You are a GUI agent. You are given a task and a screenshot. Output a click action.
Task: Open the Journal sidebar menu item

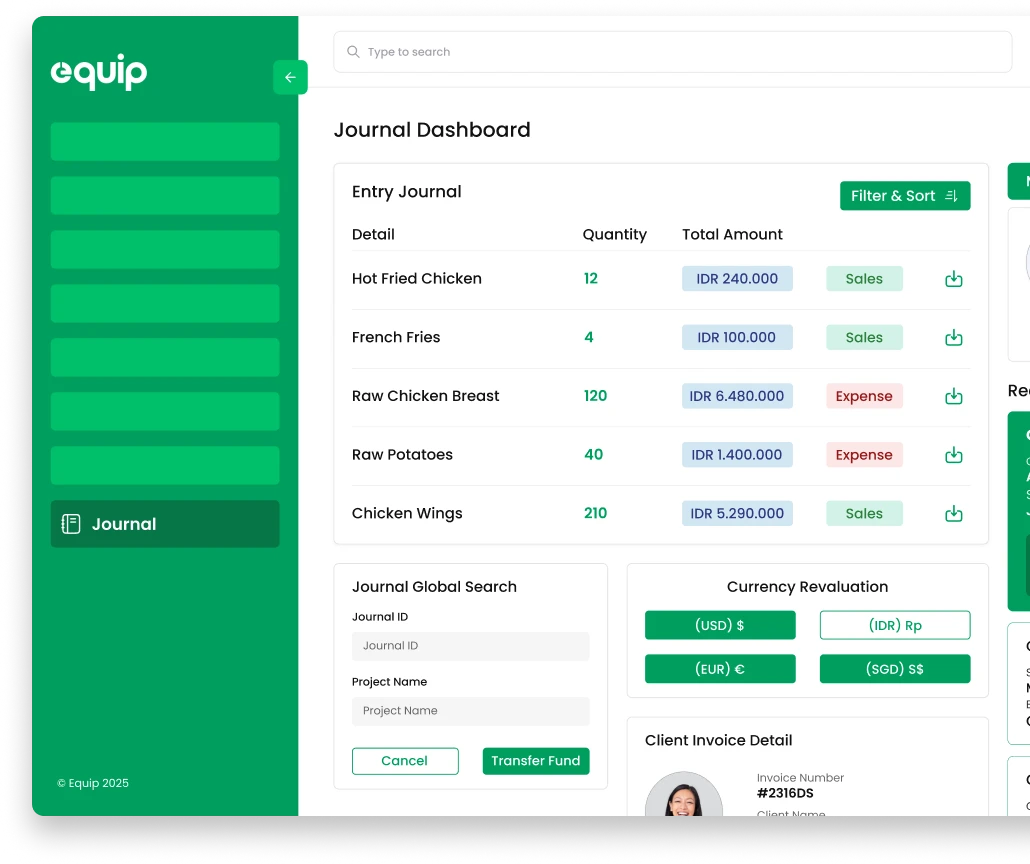165,524
